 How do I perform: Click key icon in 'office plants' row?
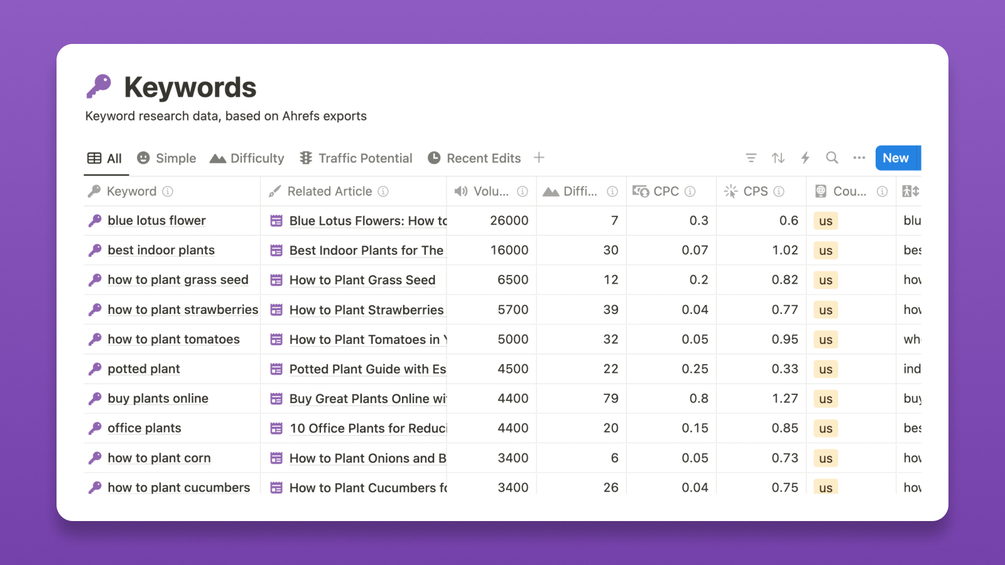pos(95,428)
